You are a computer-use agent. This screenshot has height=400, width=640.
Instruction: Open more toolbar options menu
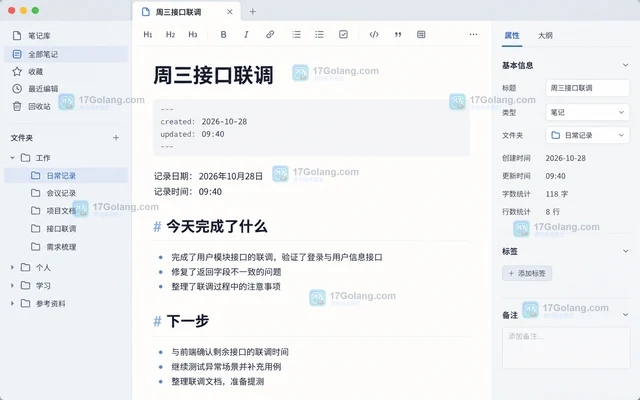click(473, 35)
